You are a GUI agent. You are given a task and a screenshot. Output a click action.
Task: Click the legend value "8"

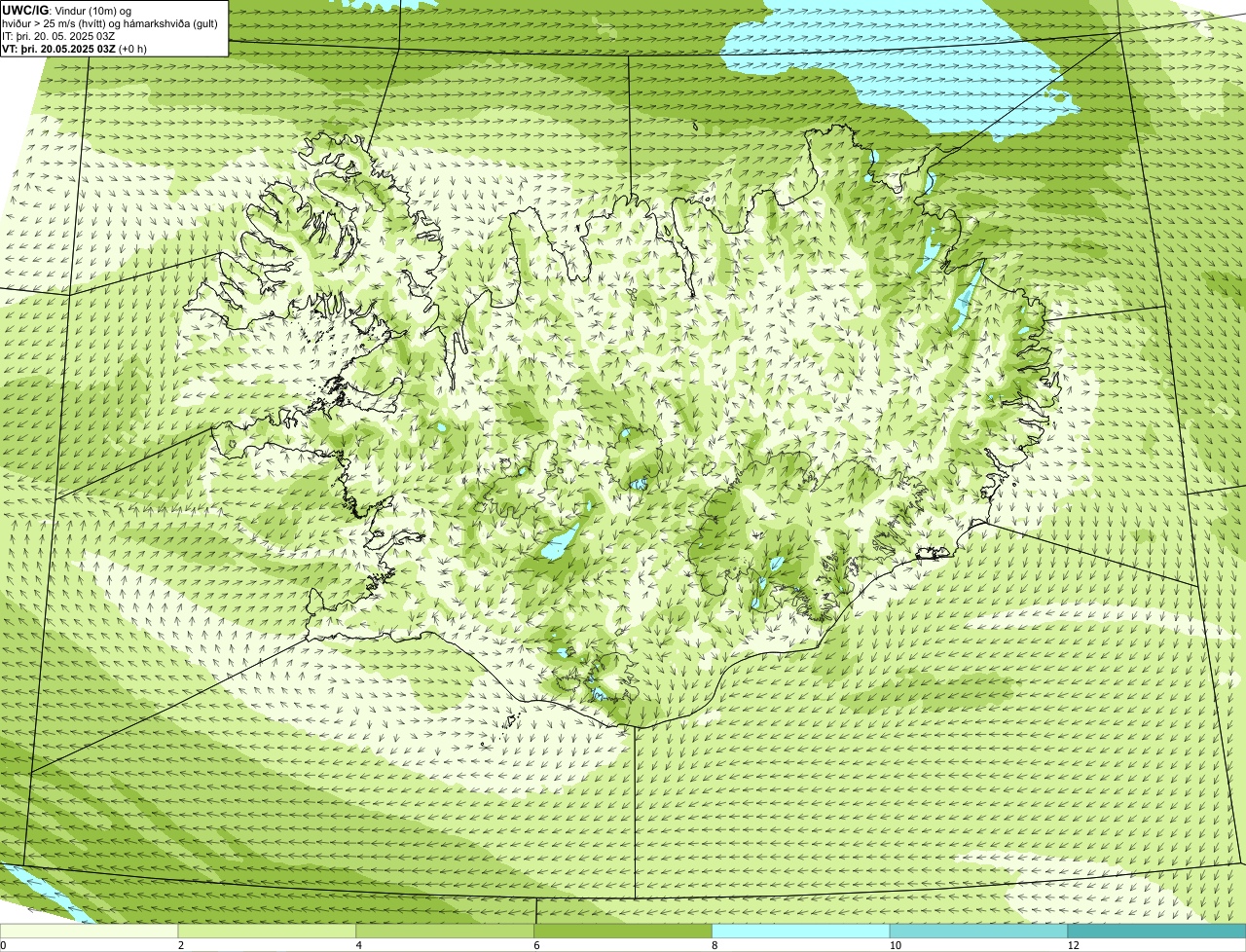pyautogui.click(x=714, y=945)
